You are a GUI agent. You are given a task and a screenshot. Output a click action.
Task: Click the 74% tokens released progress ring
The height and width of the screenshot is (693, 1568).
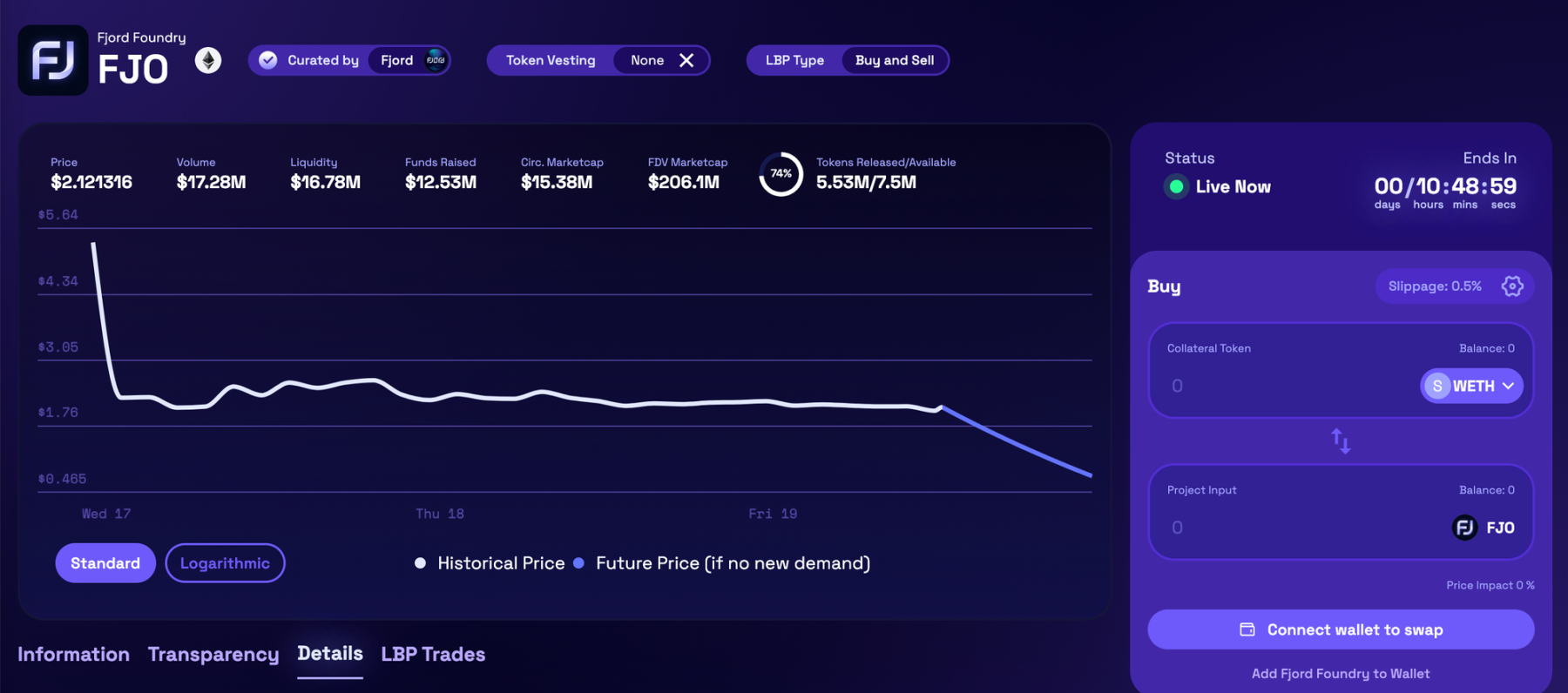point(781,174)
